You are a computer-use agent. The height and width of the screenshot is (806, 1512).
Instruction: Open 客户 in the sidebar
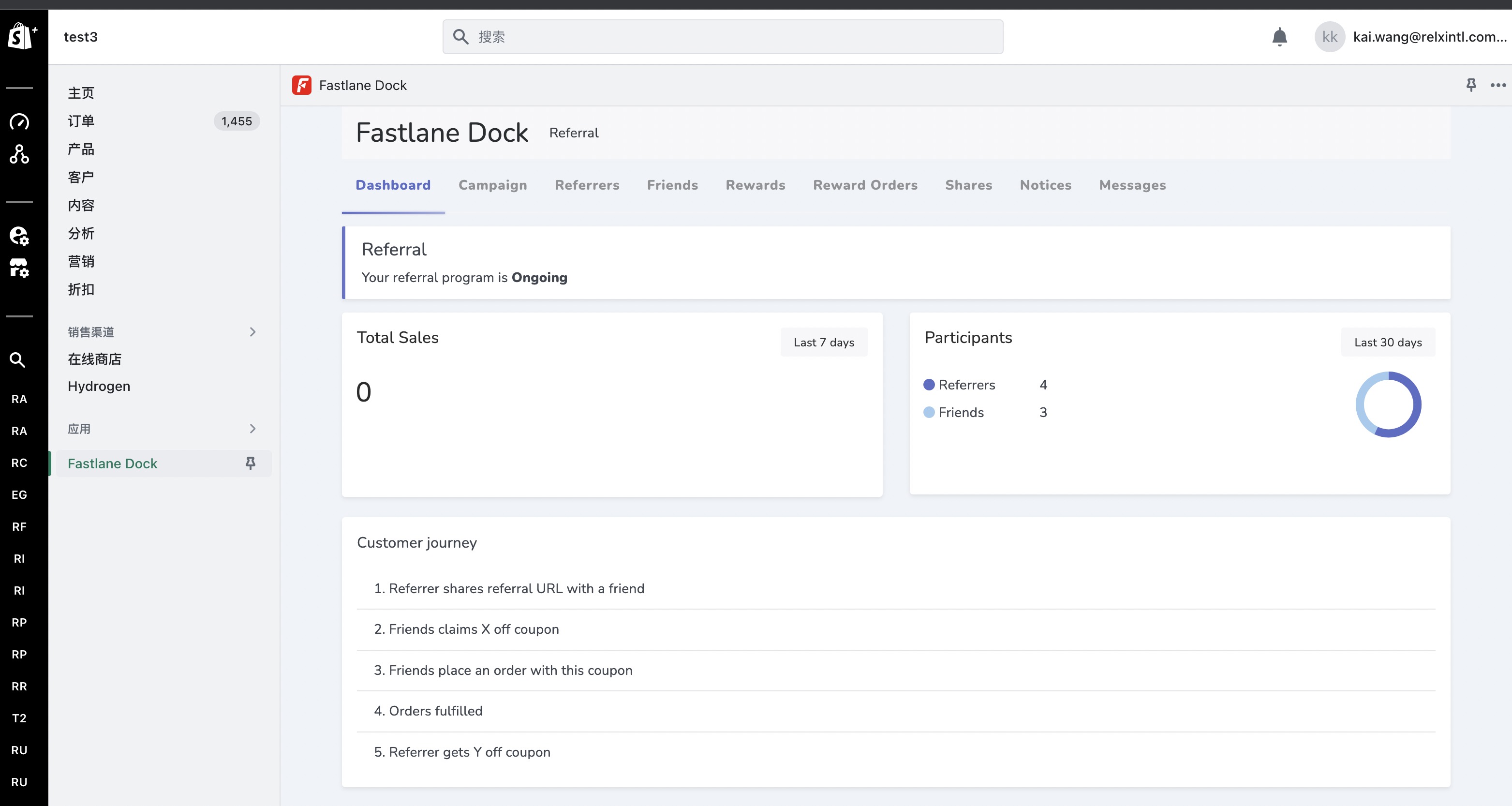[x=81, y=177]
